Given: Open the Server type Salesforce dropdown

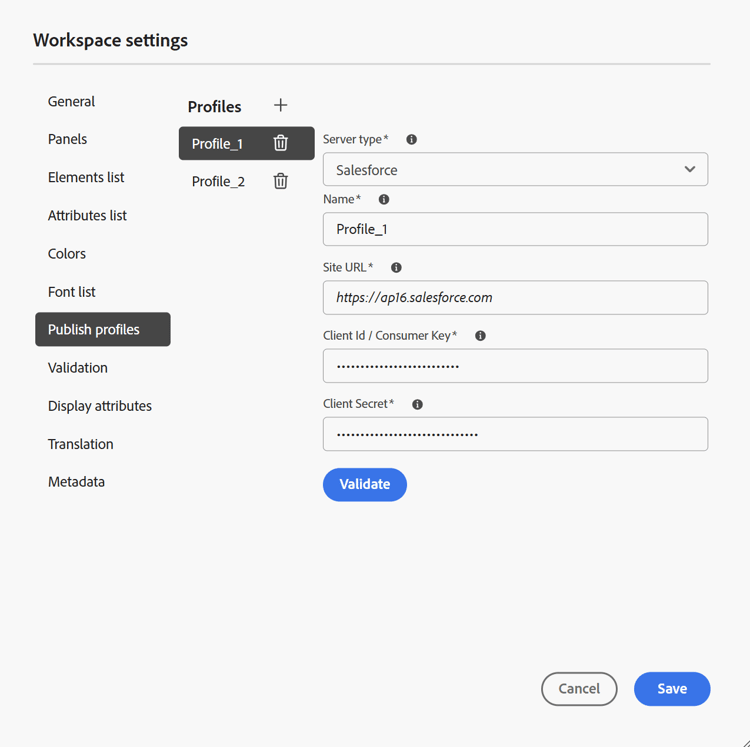Looking at the screenshot, I should pyautogui.click(x=515, y=169).
